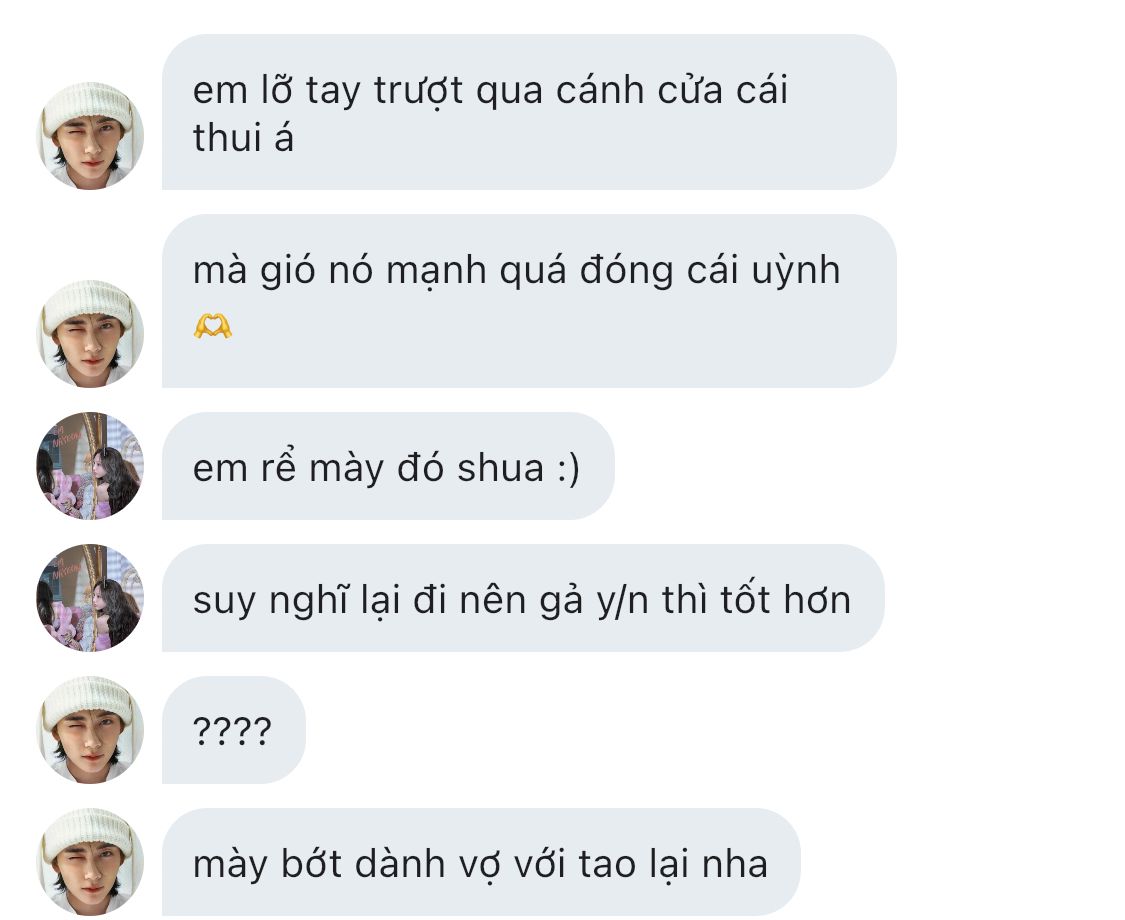Click the 'thui á' line in first message

point(243,137)
